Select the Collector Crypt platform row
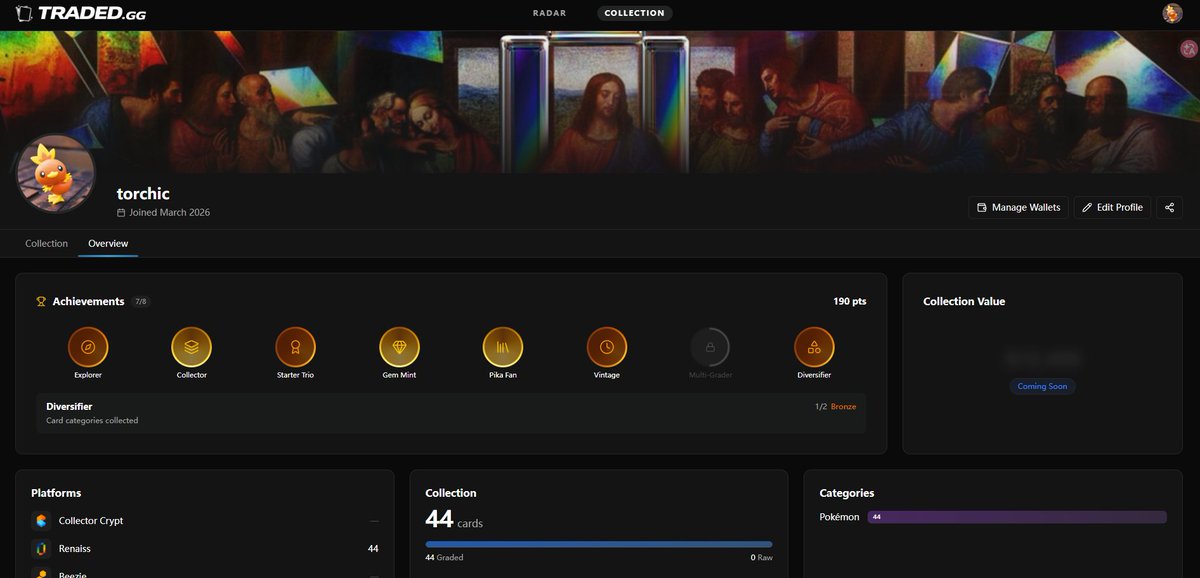Image resolution: width=1200 pixels, height=578 pixels. pos(205,520)
